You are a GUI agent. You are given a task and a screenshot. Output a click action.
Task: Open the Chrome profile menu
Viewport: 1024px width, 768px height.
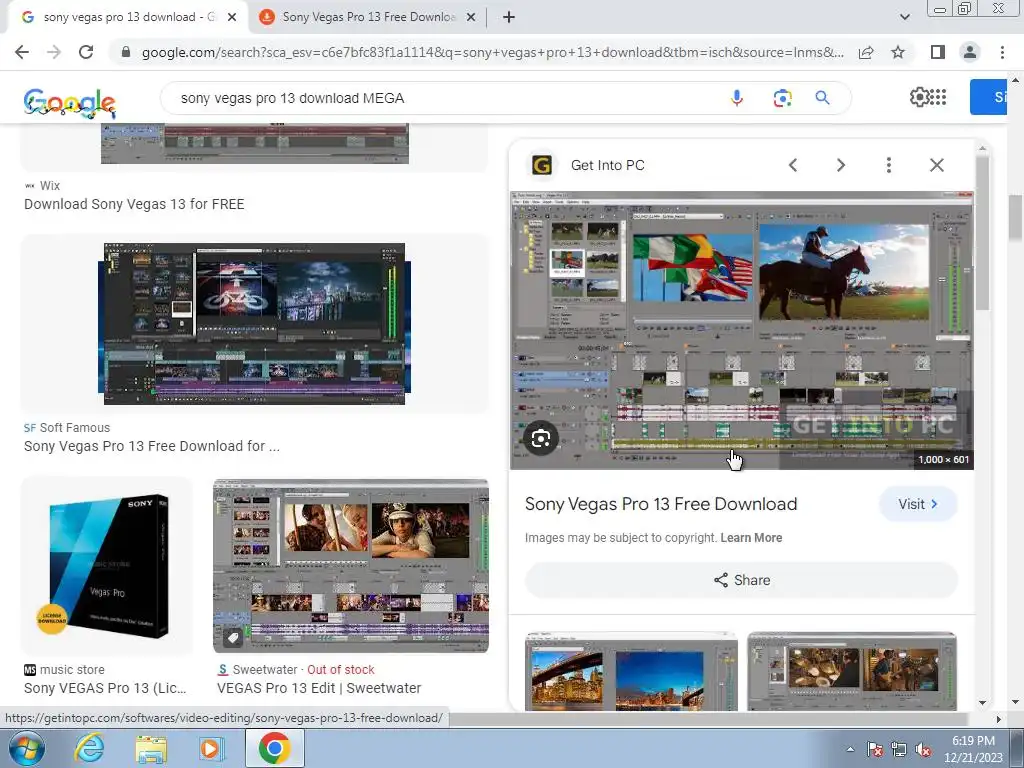coord(970,52)
